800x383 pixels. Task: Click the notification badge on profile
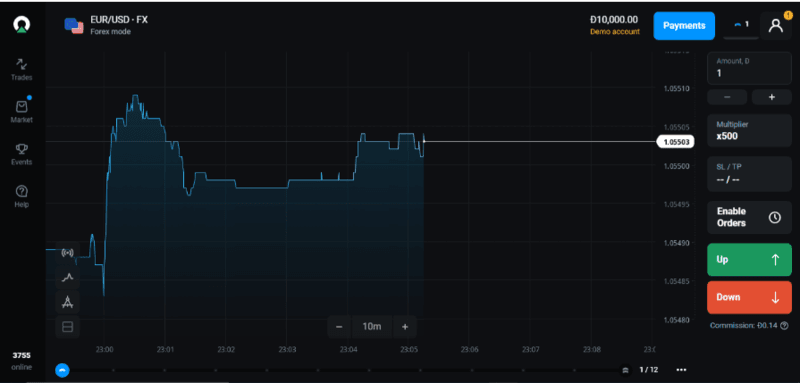788,15
